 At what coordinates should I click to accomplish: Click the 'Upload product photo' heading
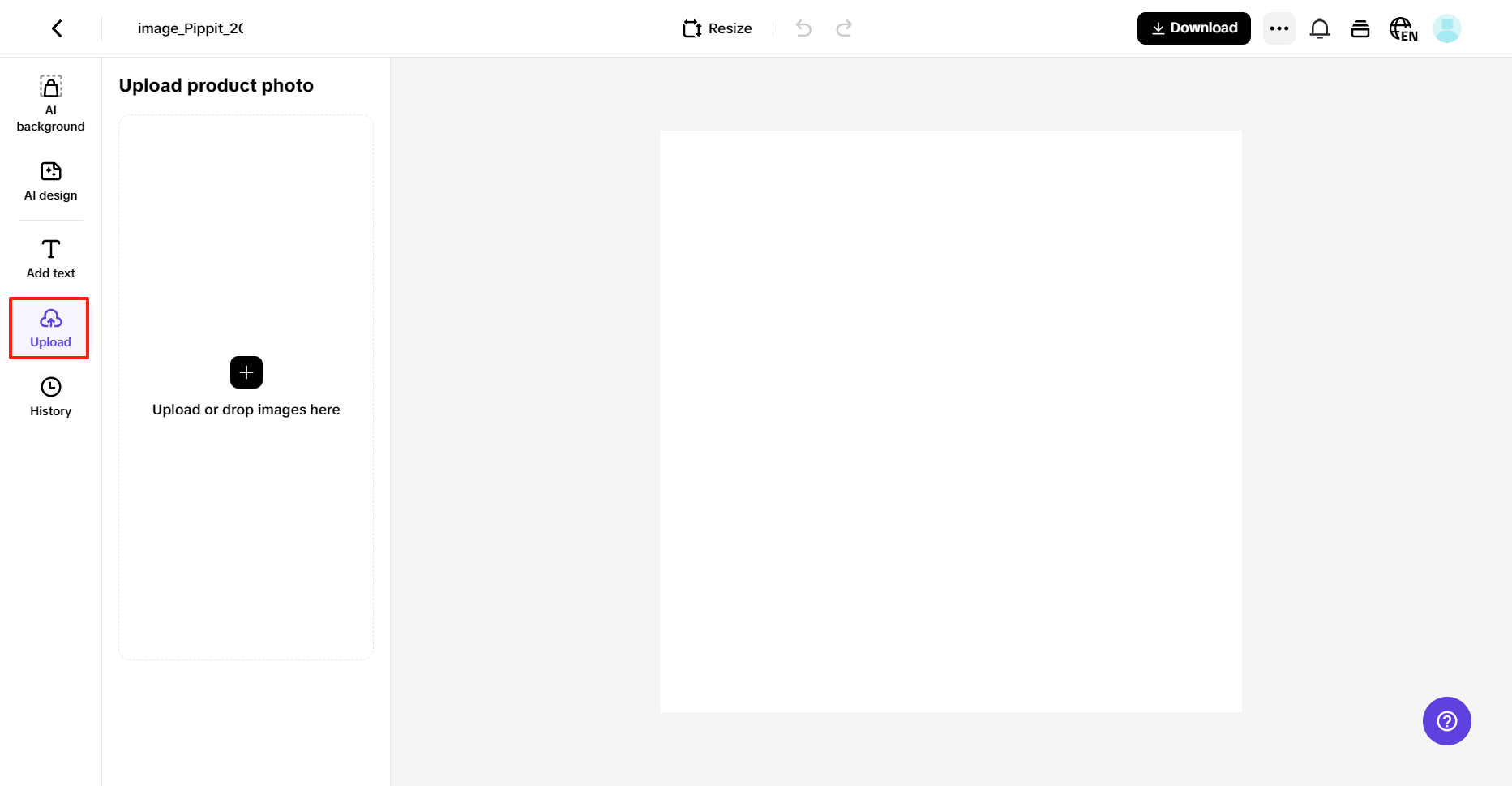[216, 85]
